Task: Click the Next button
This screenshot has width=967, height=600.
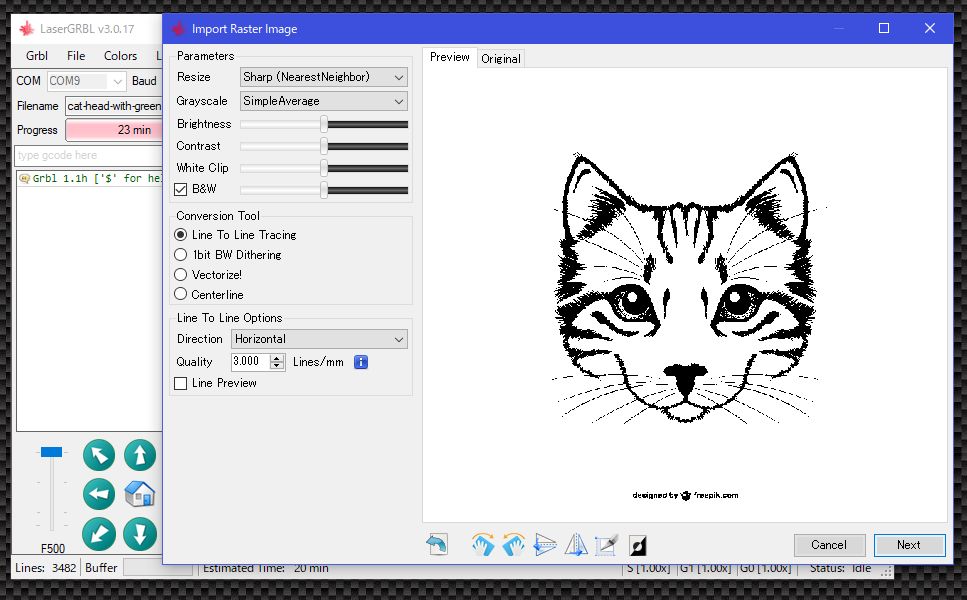Action: (x=909, y=545)
